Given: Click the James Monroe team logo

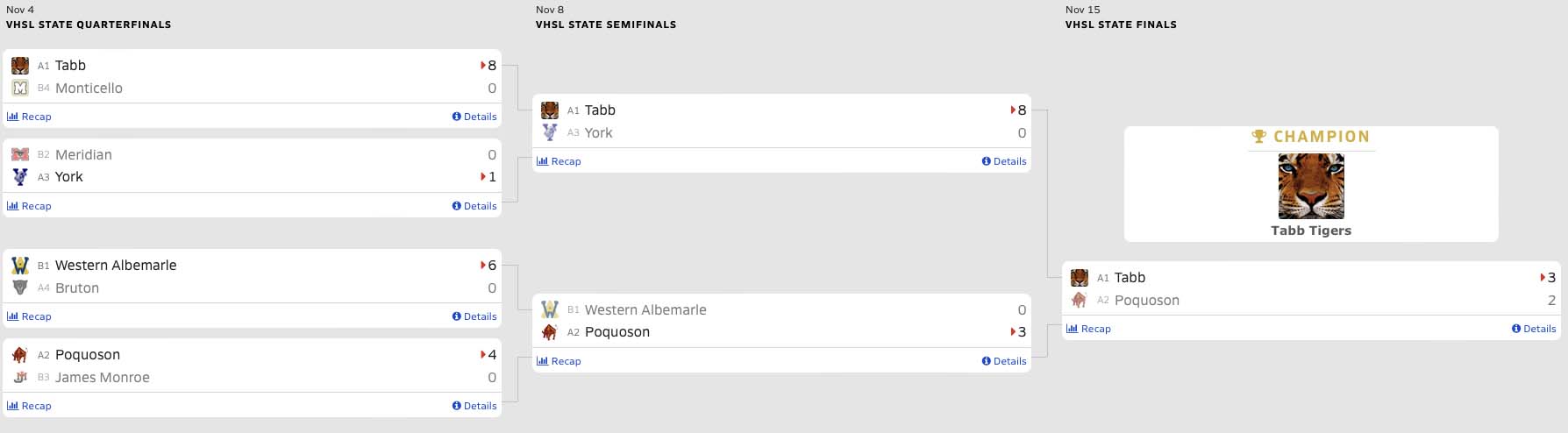Looking at the screenshot, I should 20,378.
